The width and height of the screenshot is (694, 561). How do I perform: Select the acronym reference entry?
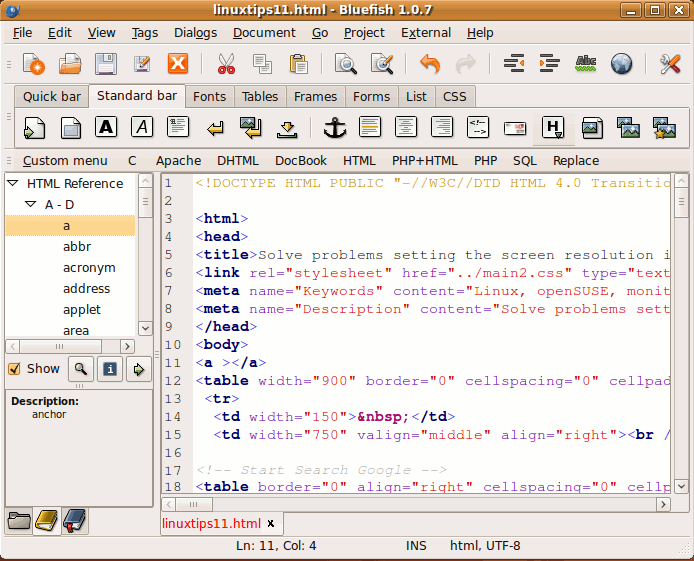(89, 268)
